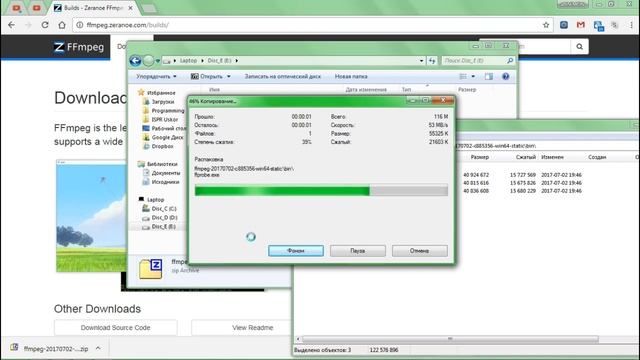The width and height of the screenshot is (640, 360).
Task: Click Explorer refresh button beside address
Action: tap(432, 61)
